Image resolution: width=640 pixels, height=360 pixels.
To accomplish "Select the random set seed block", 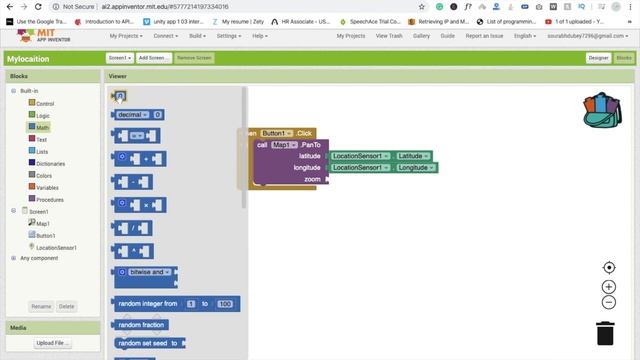I will [149, 343].
